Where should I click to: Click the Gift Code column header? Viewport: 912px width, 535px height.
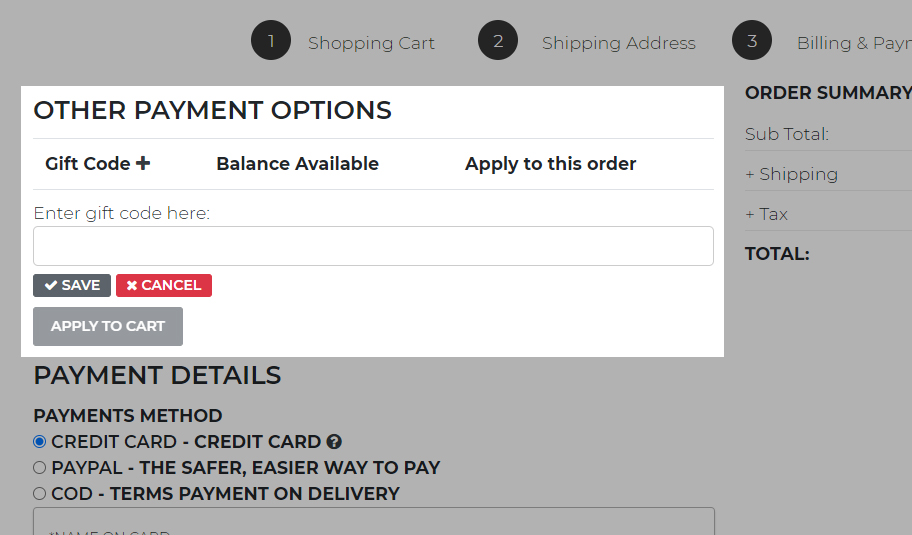[87, 164]
